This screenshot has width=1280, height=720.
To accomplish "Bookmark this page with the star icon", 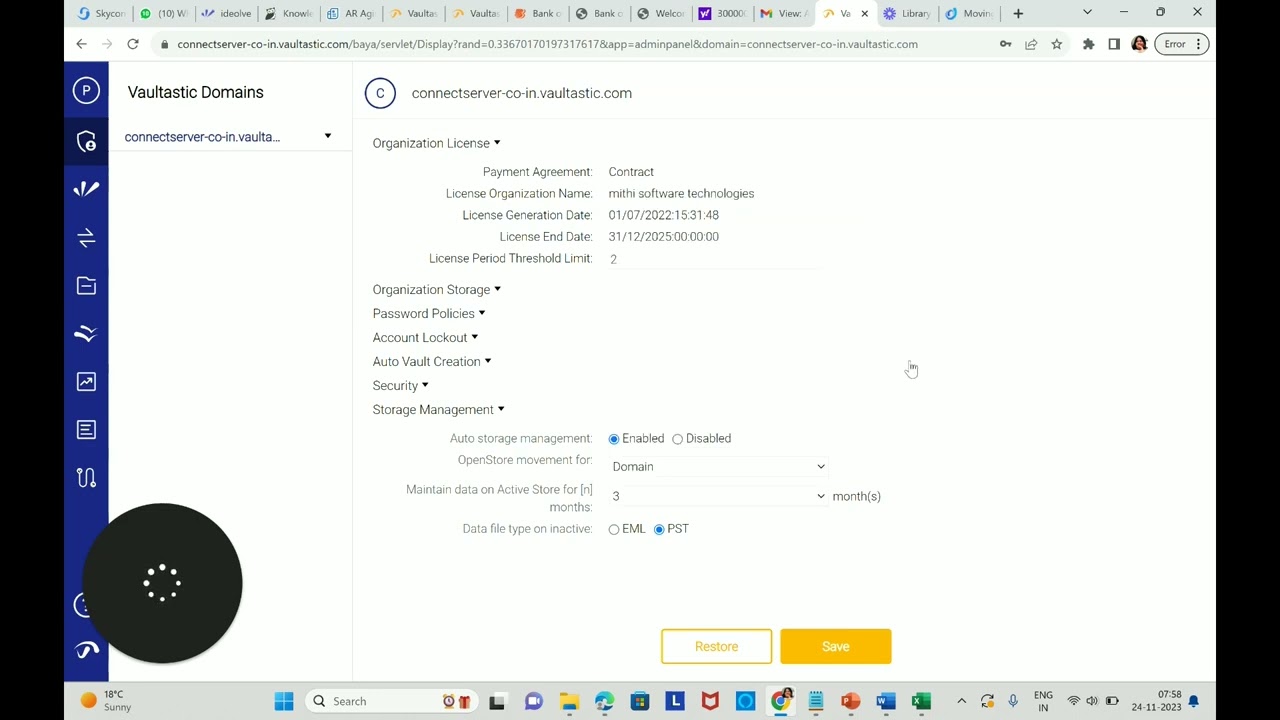I will point(1056,44).
